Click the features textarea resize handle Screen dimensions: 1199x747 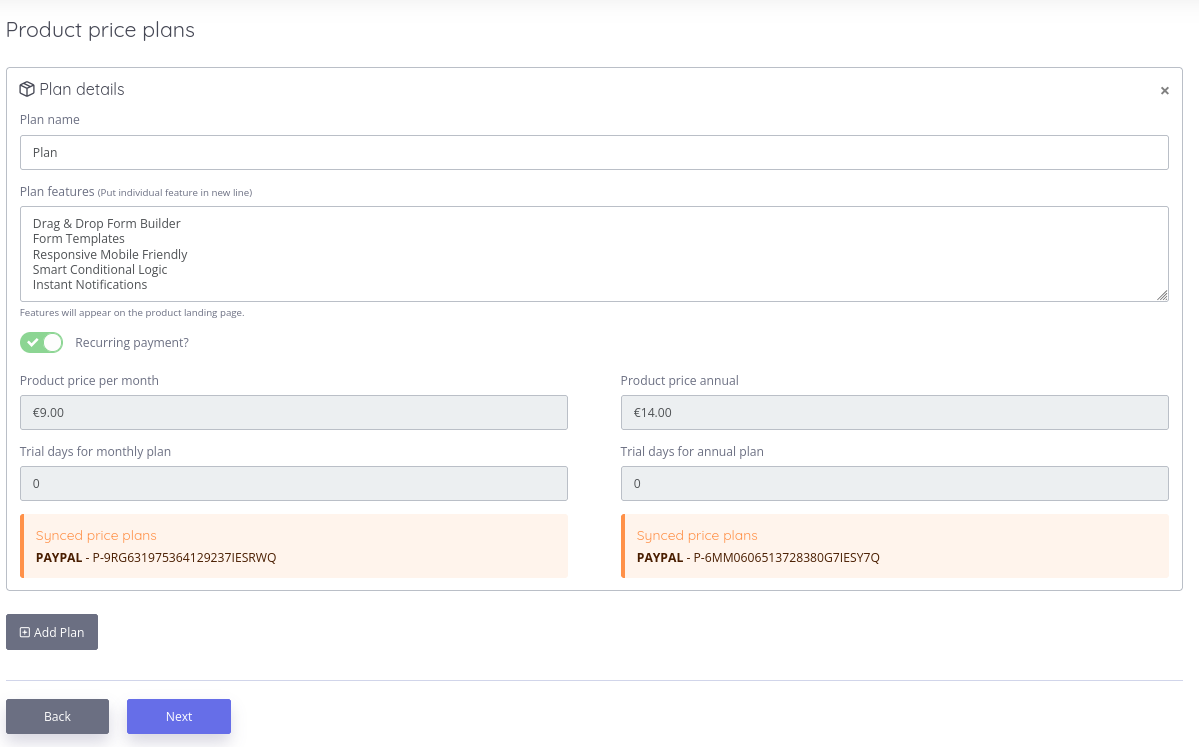[1162, 295]
